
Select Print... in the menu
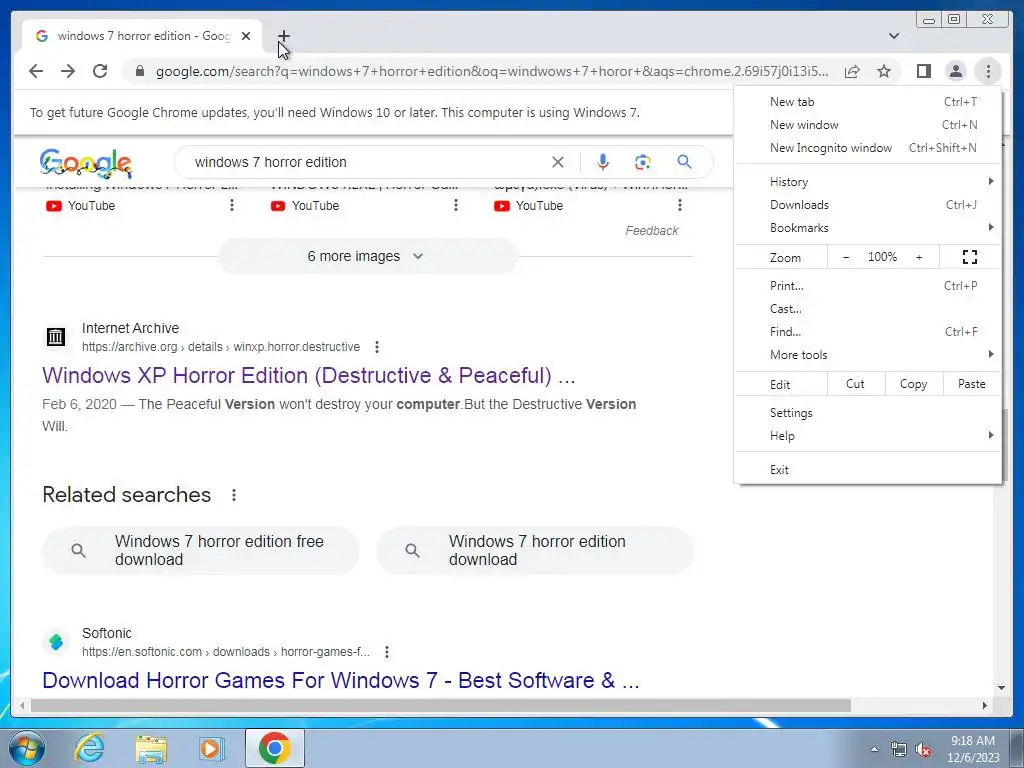click(869, 285)
